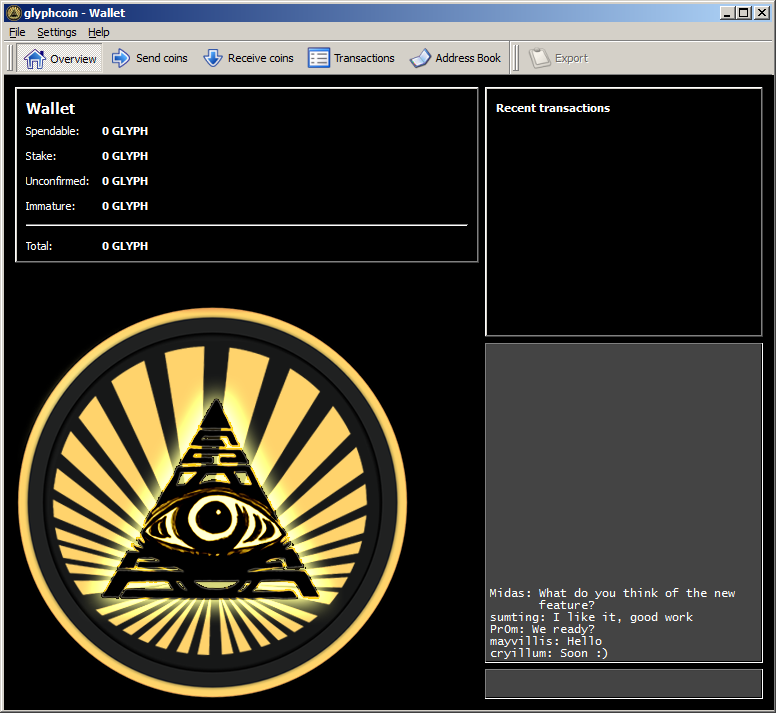This screenshot has width=776, height=713.
Task: Click cryillum's 'Soon :)' message
Action: [549, 653]
